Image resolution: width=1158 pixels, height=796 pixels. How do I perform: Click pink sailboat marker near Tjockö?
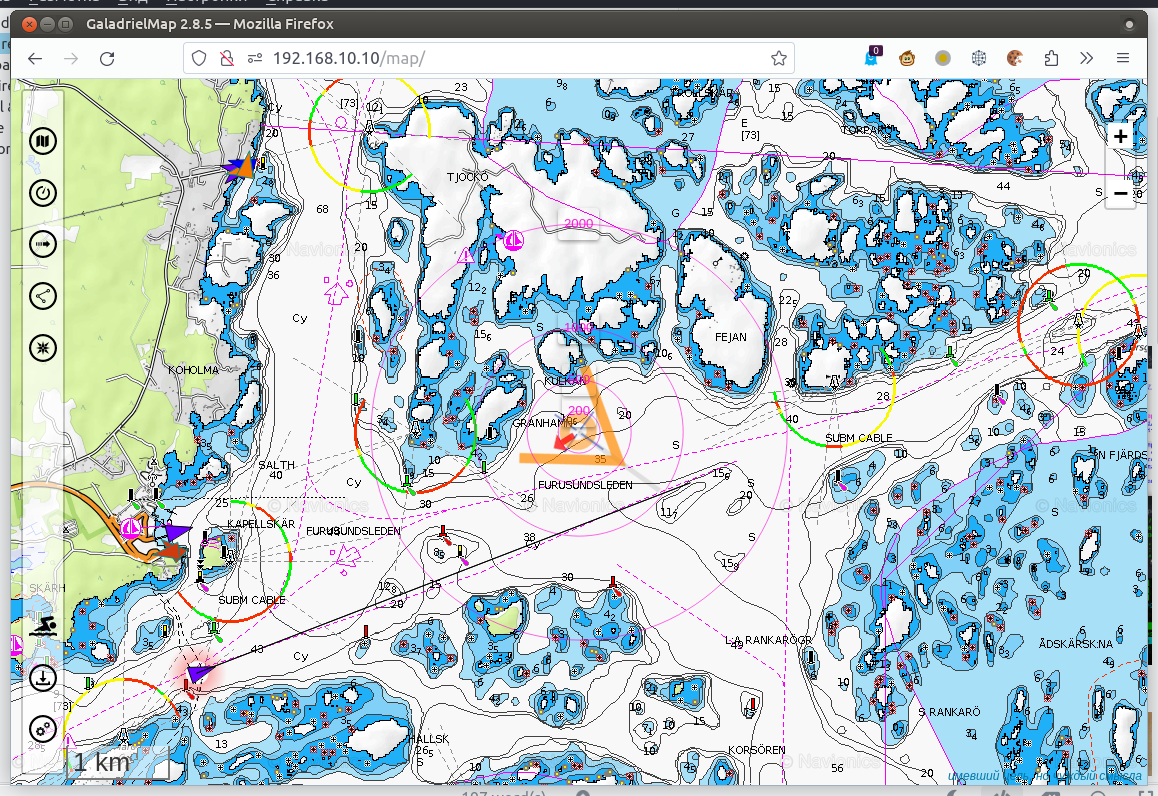pos(513,240)
